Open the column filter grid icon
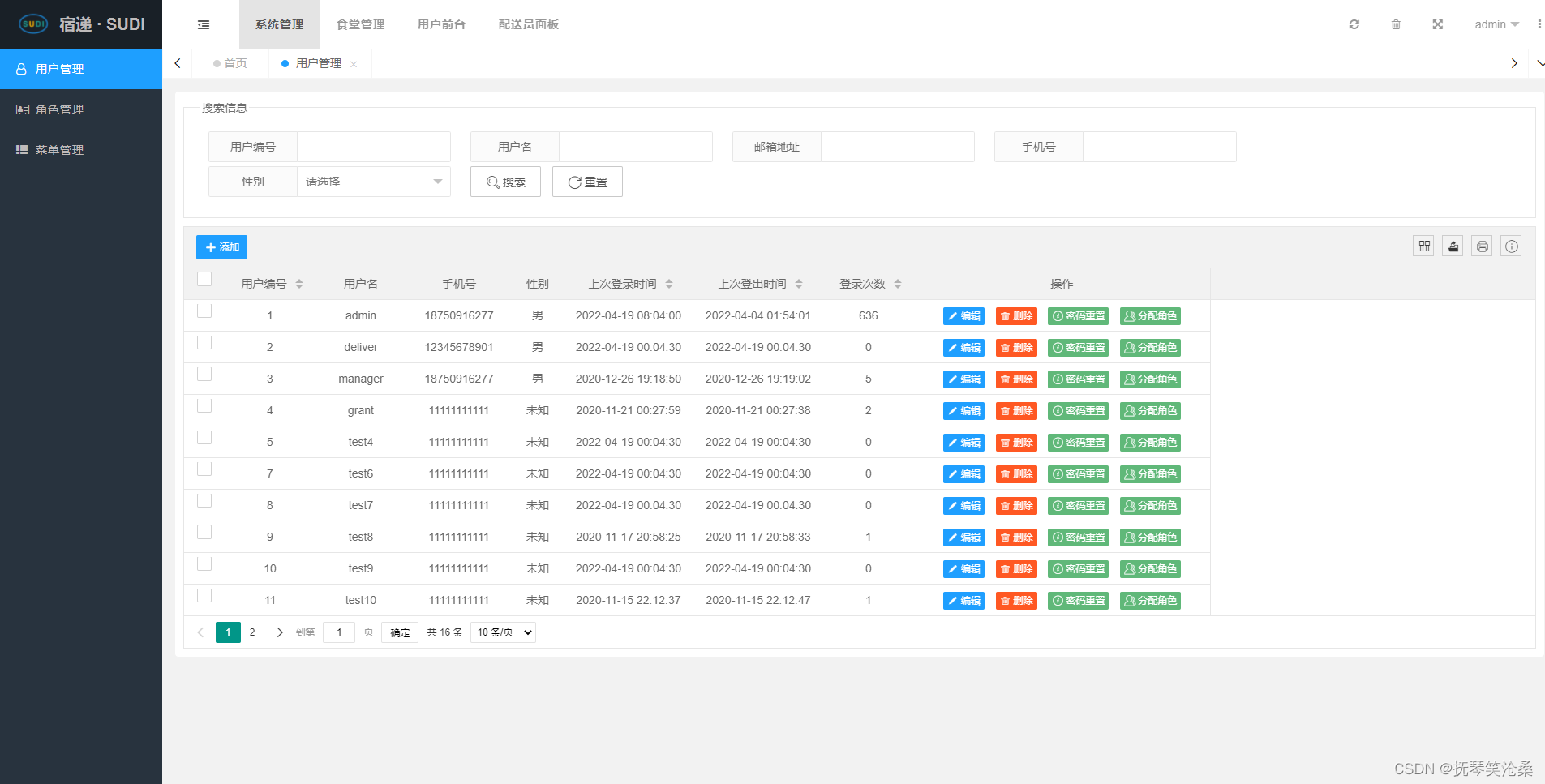The image size is (1545, 784). pos(1424,246)
